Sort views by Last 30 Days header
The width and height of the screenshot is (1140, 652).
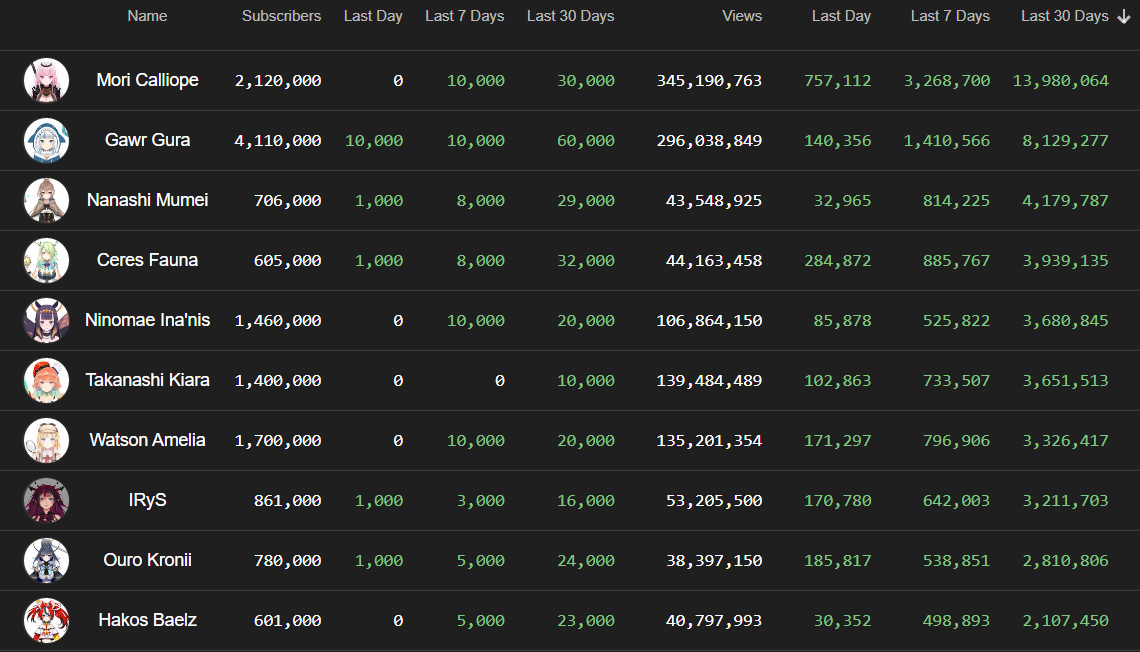pos(1064,16)
